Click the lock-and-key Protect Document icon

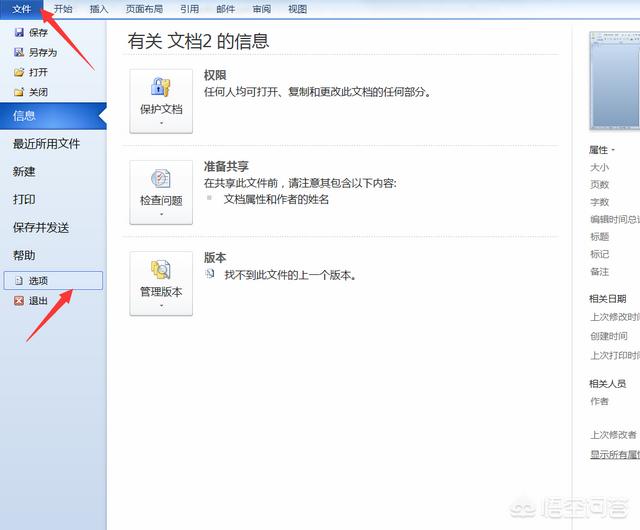coord(161,87)
